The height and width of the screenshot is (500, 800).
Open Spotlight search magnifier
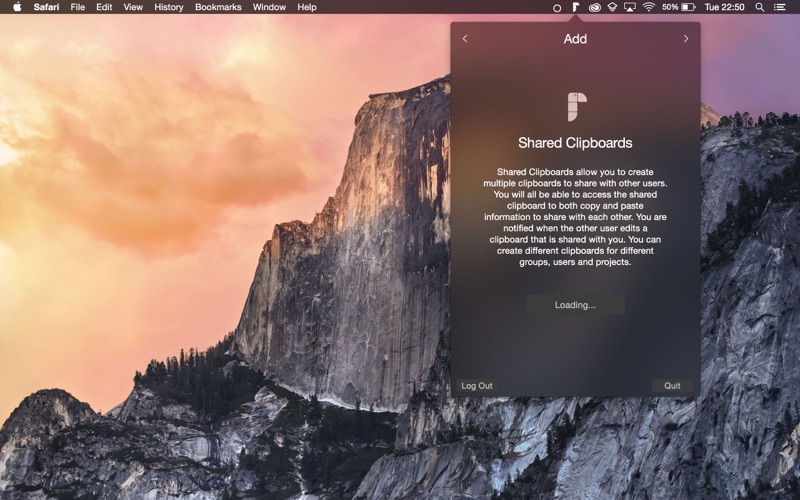click(760, 7)
